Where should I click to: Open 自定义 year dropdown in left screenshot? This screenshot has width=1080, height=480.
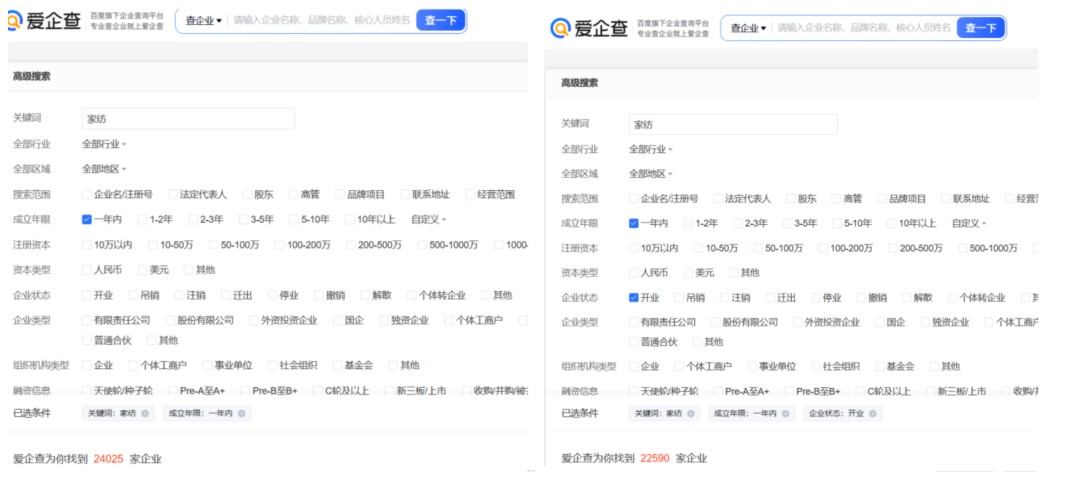(429, 220)
